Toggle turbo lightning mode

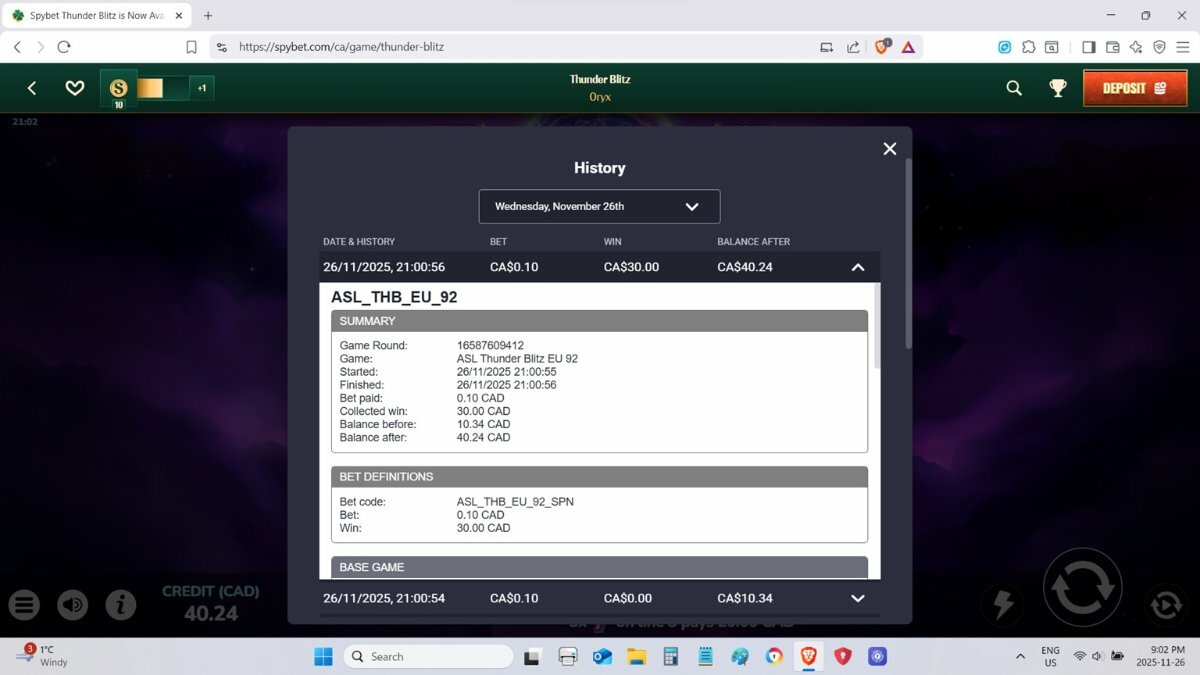pyautogui.click(x=1002, y=604)
